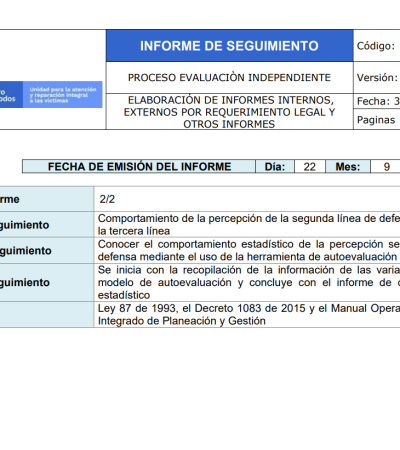The width and height of the screenshot is (400, 450).
Task: Click the Integrado de Planeación y Gestión line
Action: [x=182, y=321]
